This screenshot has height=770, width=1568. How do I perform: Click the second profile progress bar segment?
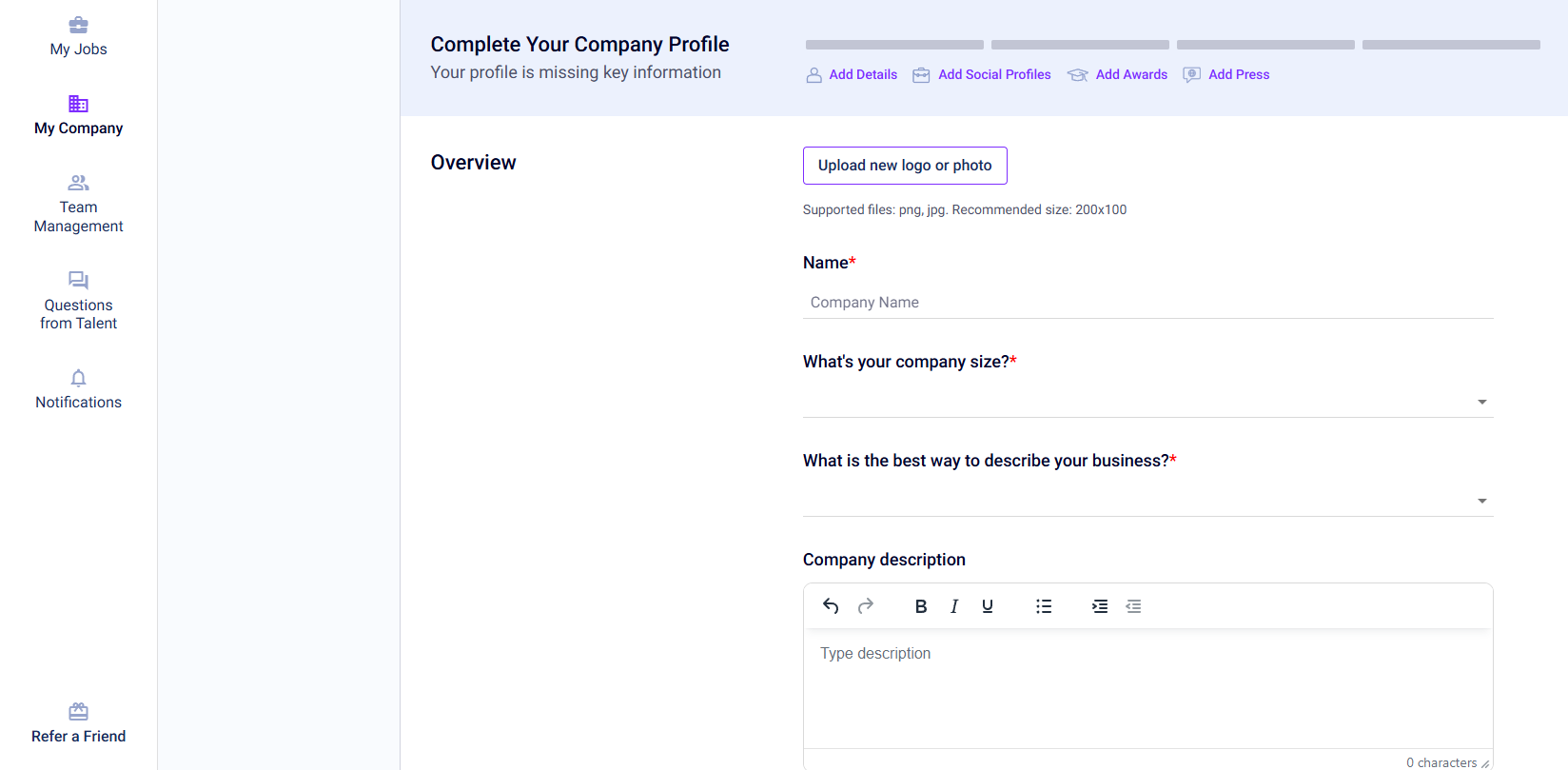pos(1080,45)
